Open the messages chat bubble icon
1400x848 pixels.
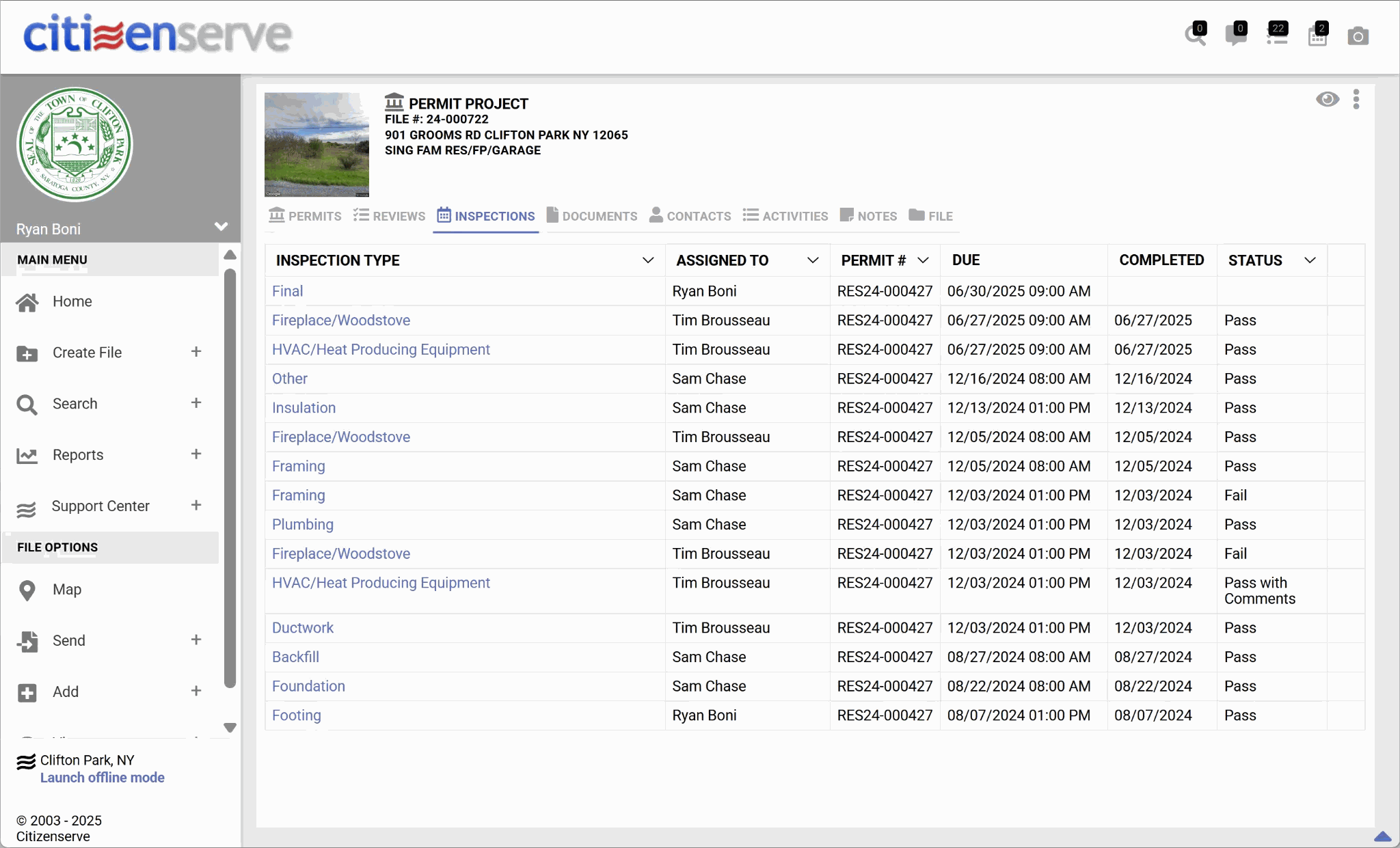point(1235,36)
